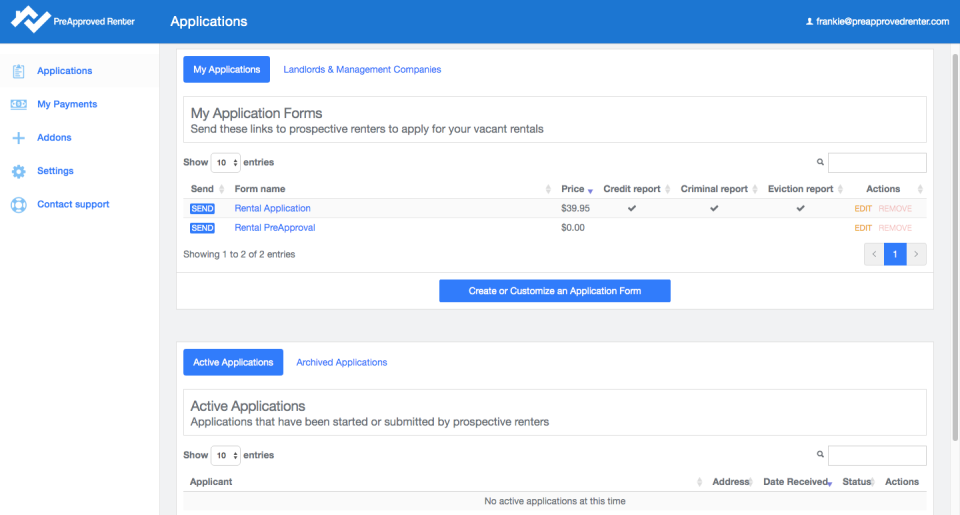Screen dimensions: 960x515
Task: Click the $0.00 price cell
Action: 573,228
